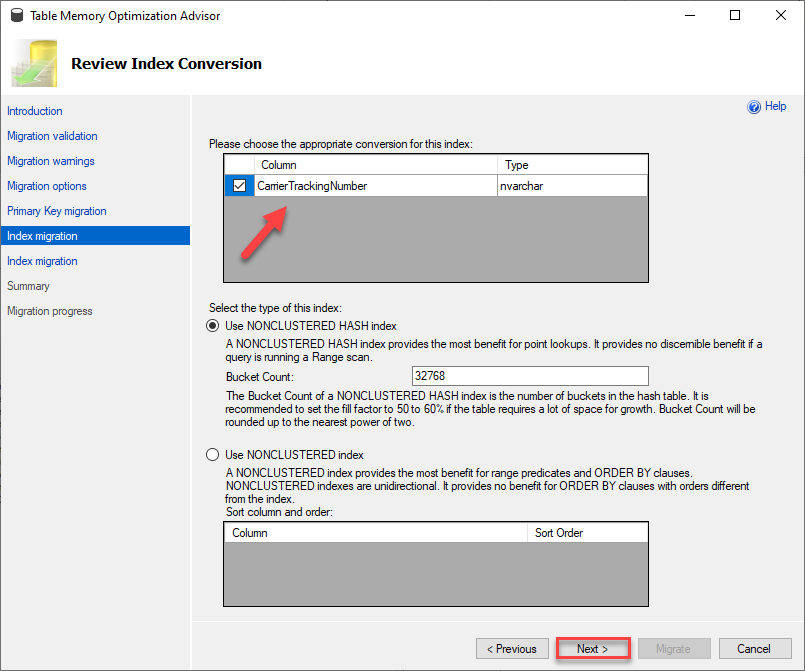Click the wizard table logo beside the heading
Viewport: 805px width, 671px height.
pos(34,64)
